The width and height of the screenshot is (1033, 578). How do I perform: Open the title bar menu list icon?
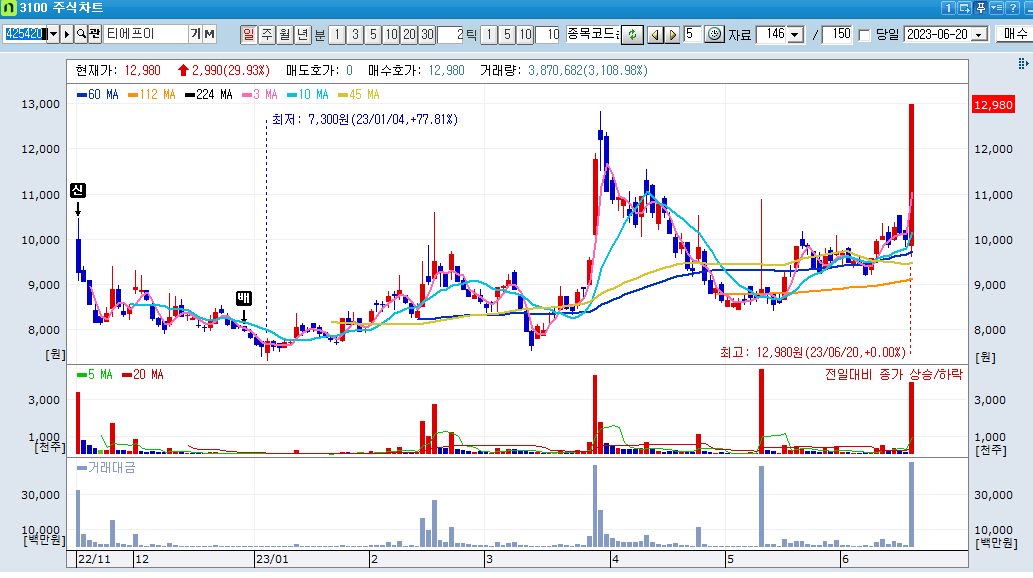[997, 8]
